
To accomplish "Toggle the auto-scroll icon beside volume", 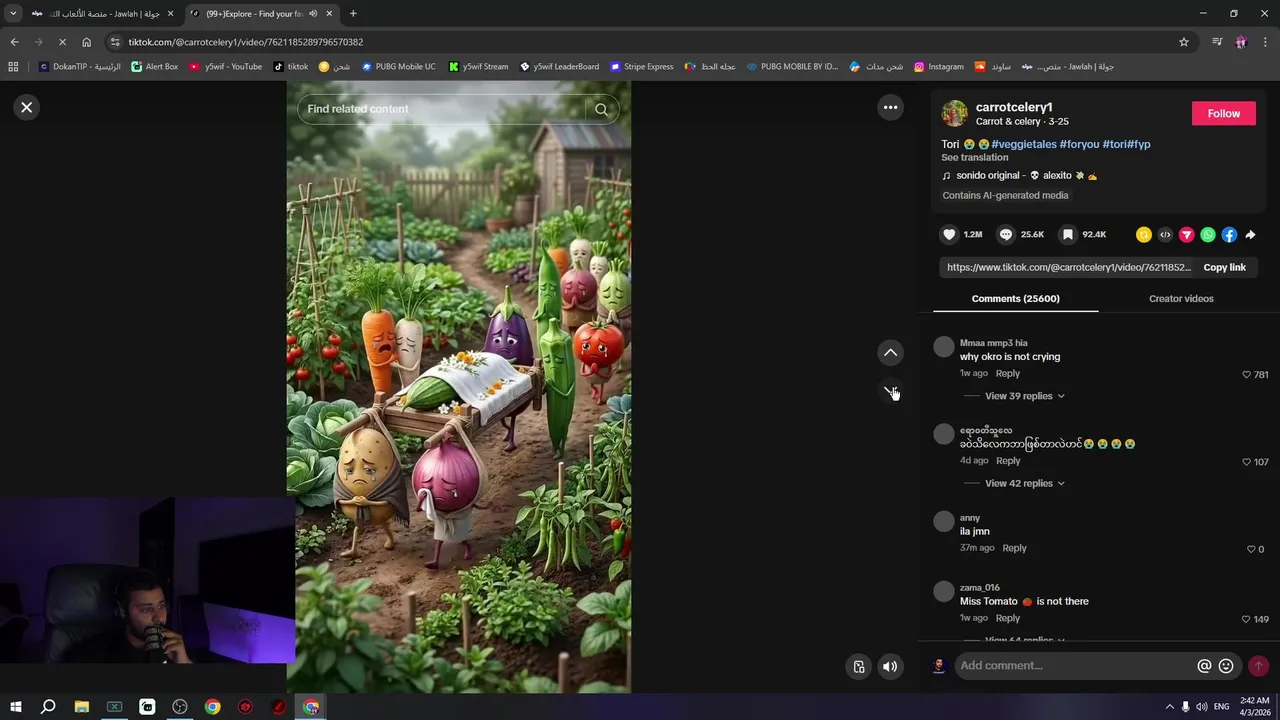I will pyautogui.click(x=859, y=667).
